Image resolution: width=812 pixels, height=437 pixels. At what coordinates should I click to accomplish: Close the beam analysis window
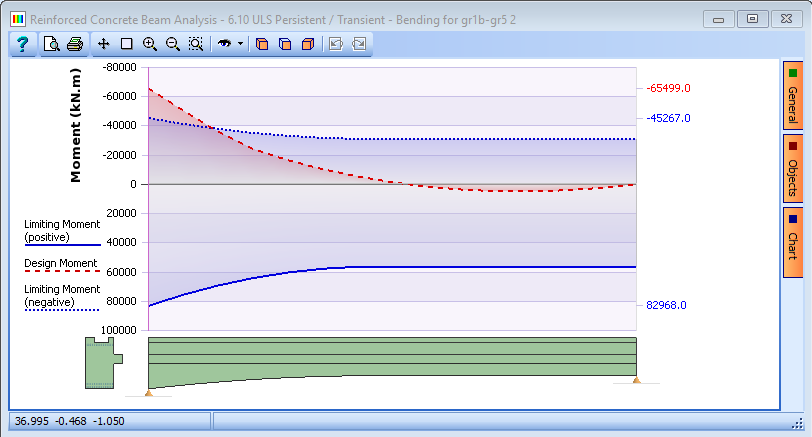(x=786, y=19)
